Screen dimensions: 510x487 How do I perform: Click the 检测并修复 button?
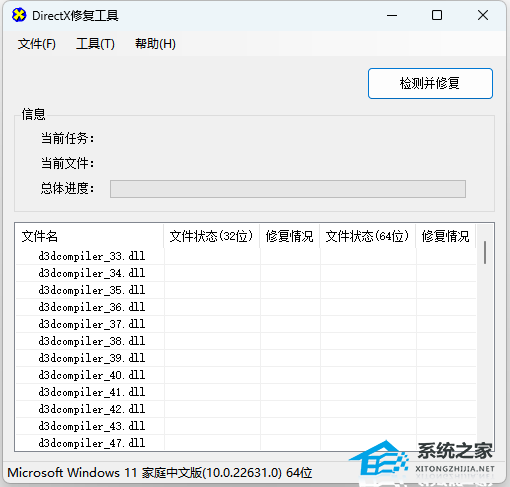tap(430, 83)
